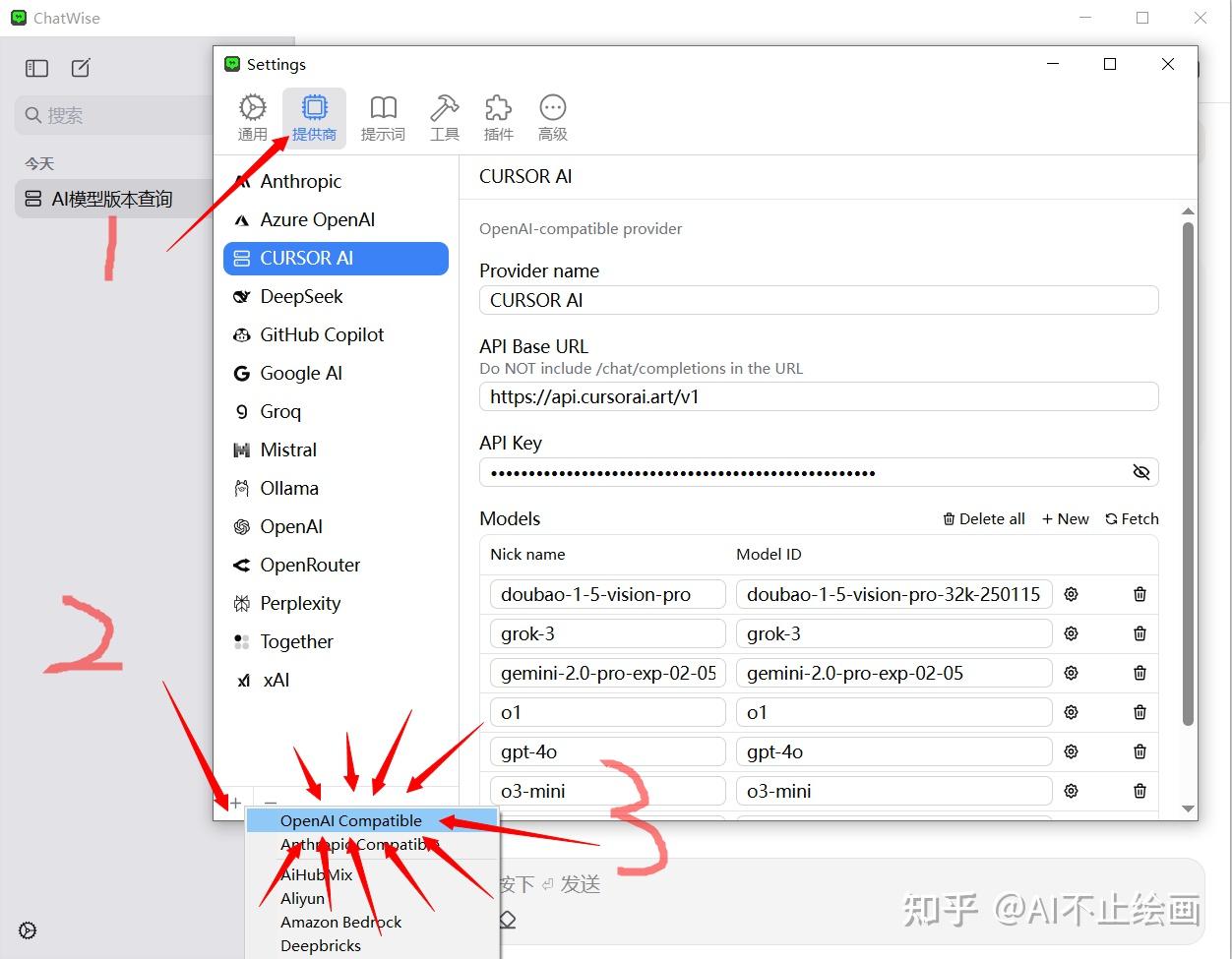Open the 通用 (General) settings icon
This screenshot has width=1232, height=959.
click(x=253, y=116)
